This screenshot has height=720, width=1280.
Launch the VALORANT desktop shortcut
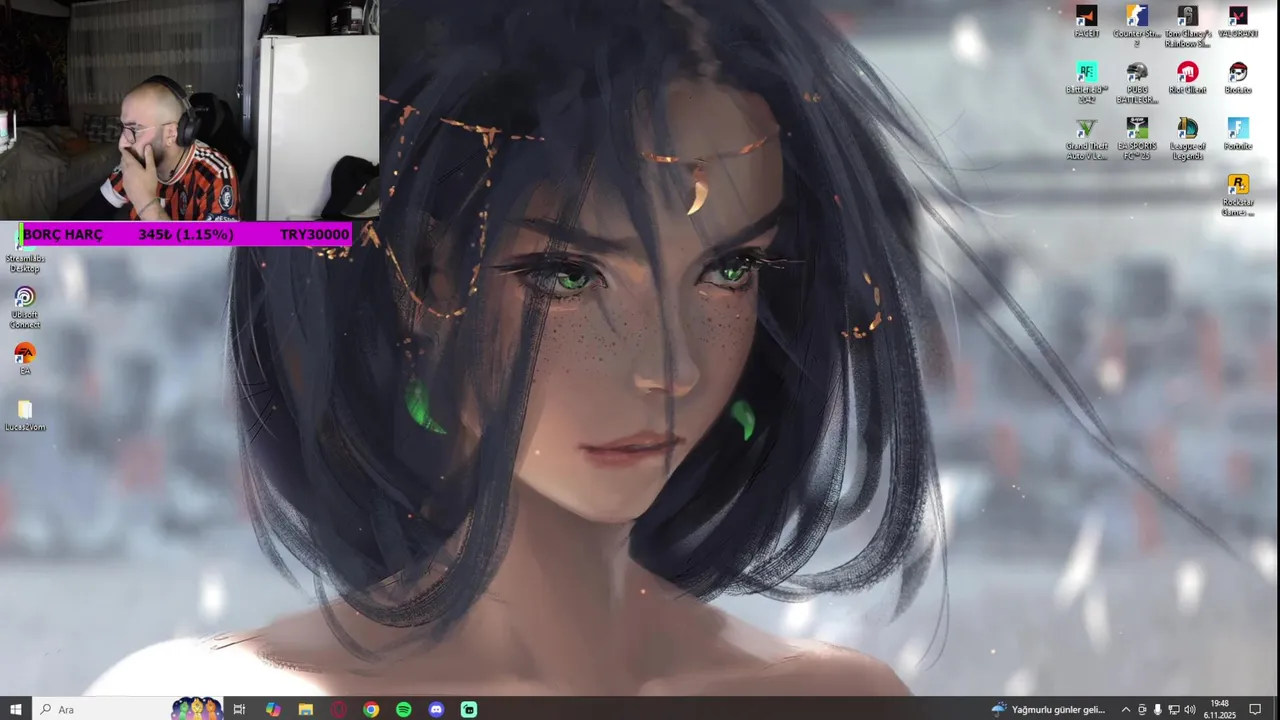tap(1238, 22)
